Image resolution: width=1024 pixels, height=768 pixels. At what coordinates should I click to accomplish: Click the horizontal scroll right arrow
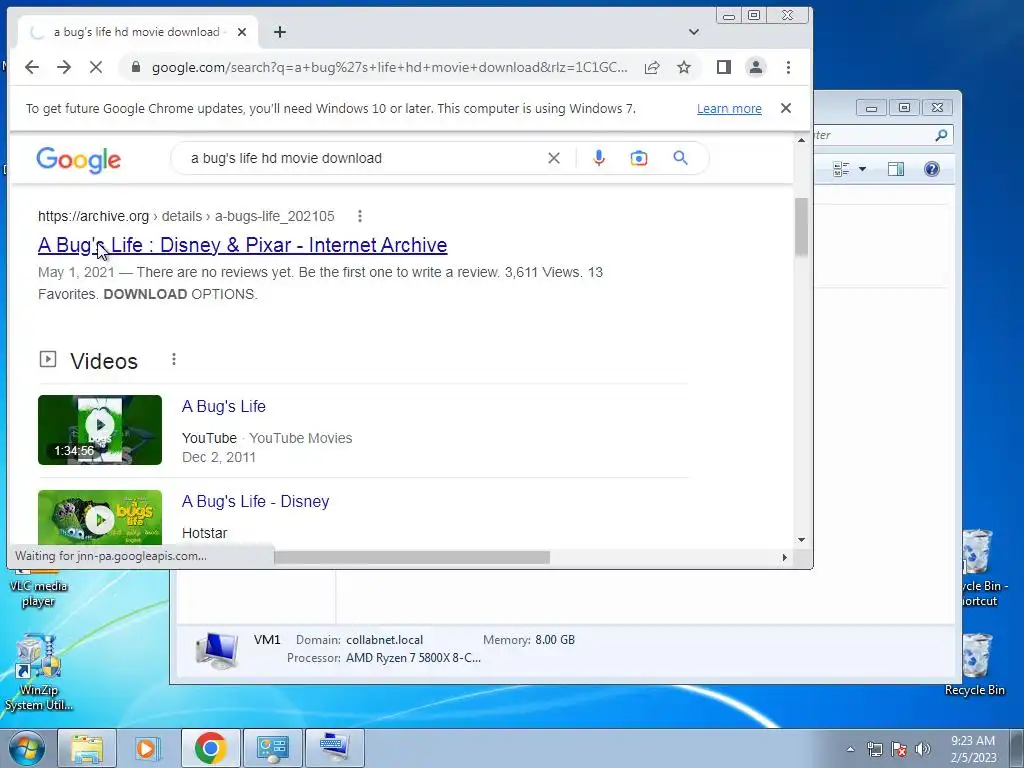pos(784,557)
